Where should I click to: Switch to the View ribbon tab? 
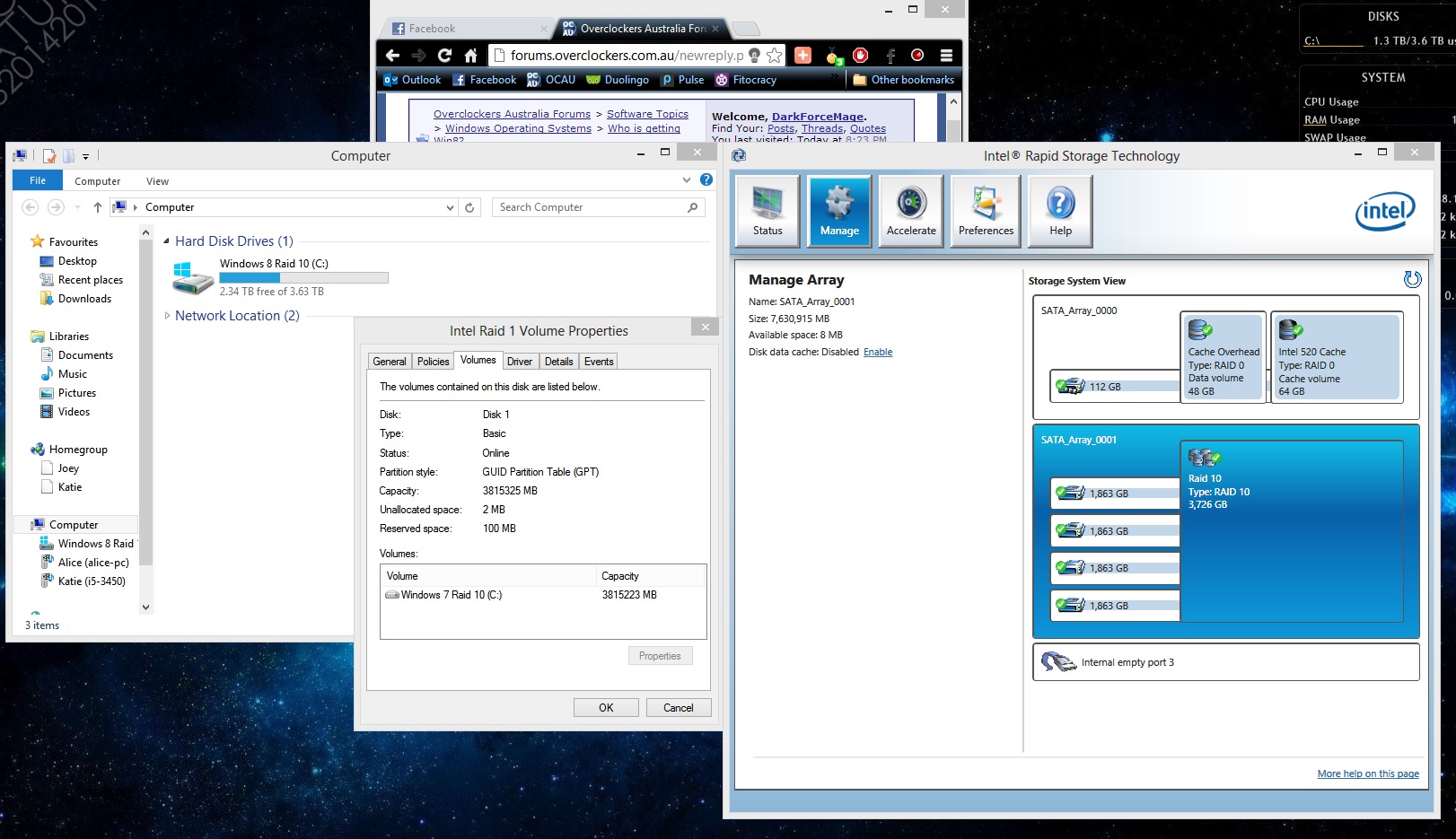click(x=158, y=181)
